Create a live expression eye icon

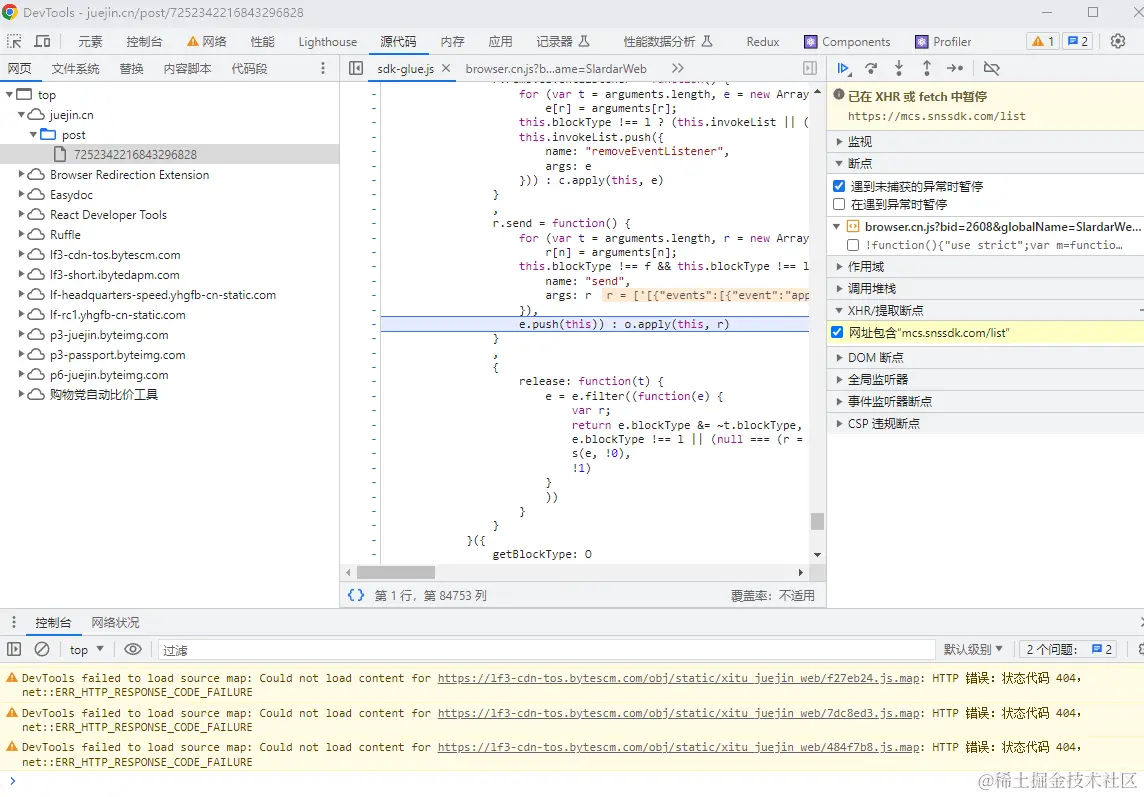(133, 650)
